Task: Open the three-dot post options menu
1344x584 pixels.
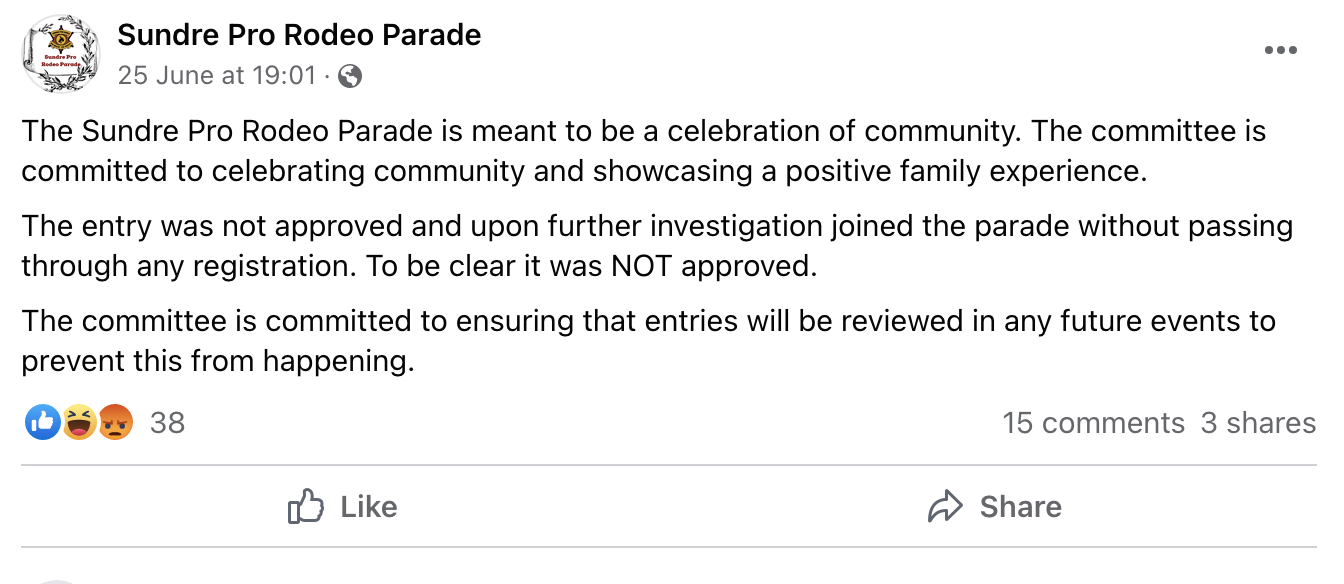Action: (1280, 51)
